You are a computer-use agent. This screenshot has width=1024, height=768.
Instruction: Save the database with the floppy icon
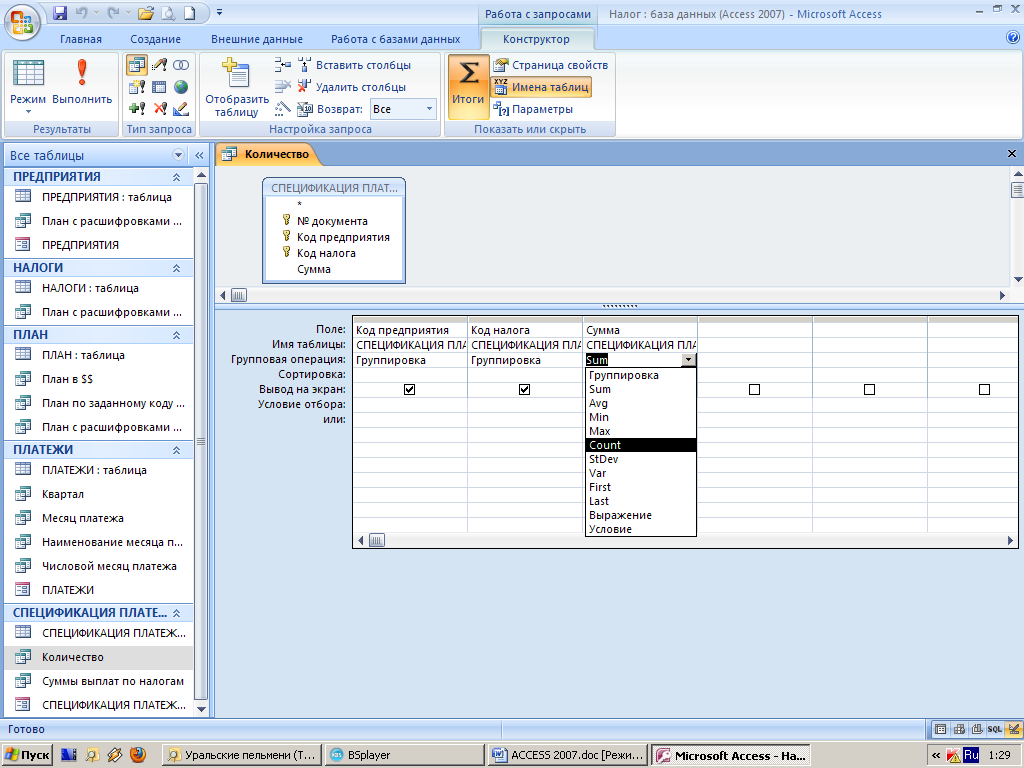60,12
